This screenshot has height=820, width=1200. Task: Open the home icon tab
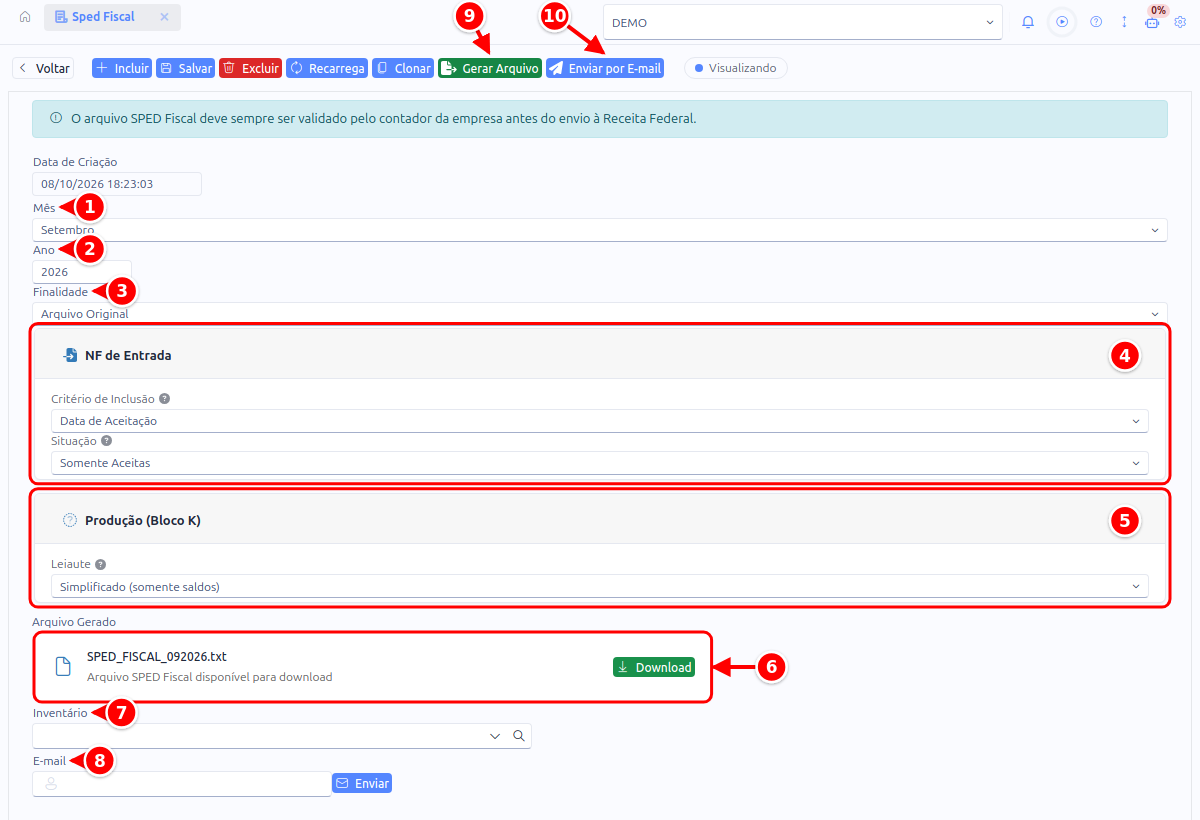click(25, 17)
